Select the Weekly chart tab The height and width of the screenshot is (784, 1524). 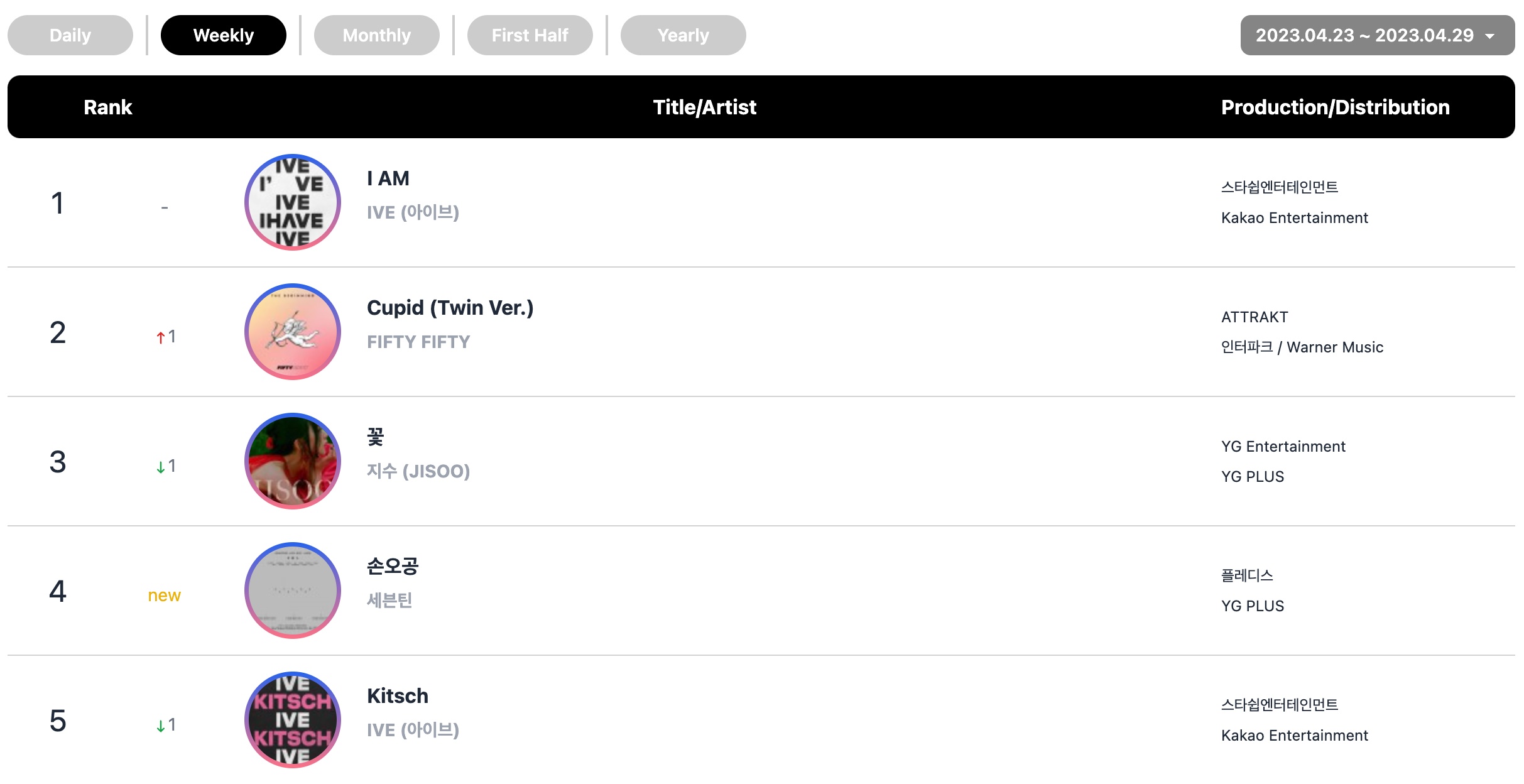pyautogui.click(x=224, y=35)
